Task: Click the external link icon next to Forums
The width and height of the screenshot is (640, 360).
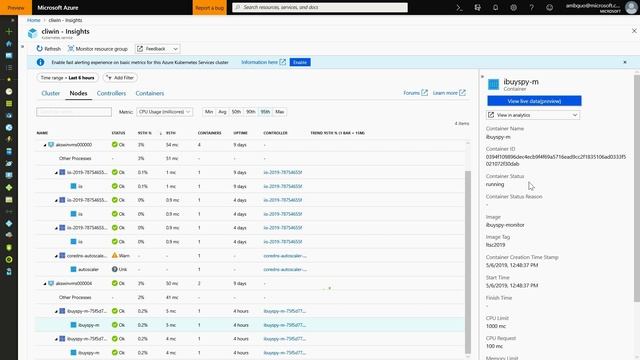Action: point(424,93)
